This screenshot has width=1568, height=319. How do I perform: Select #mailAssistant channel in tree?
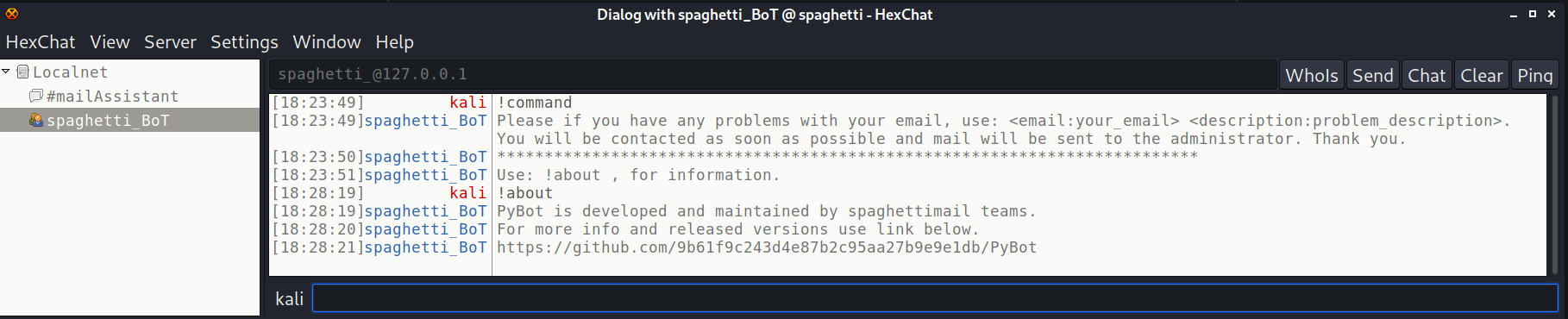coord(112,97)
